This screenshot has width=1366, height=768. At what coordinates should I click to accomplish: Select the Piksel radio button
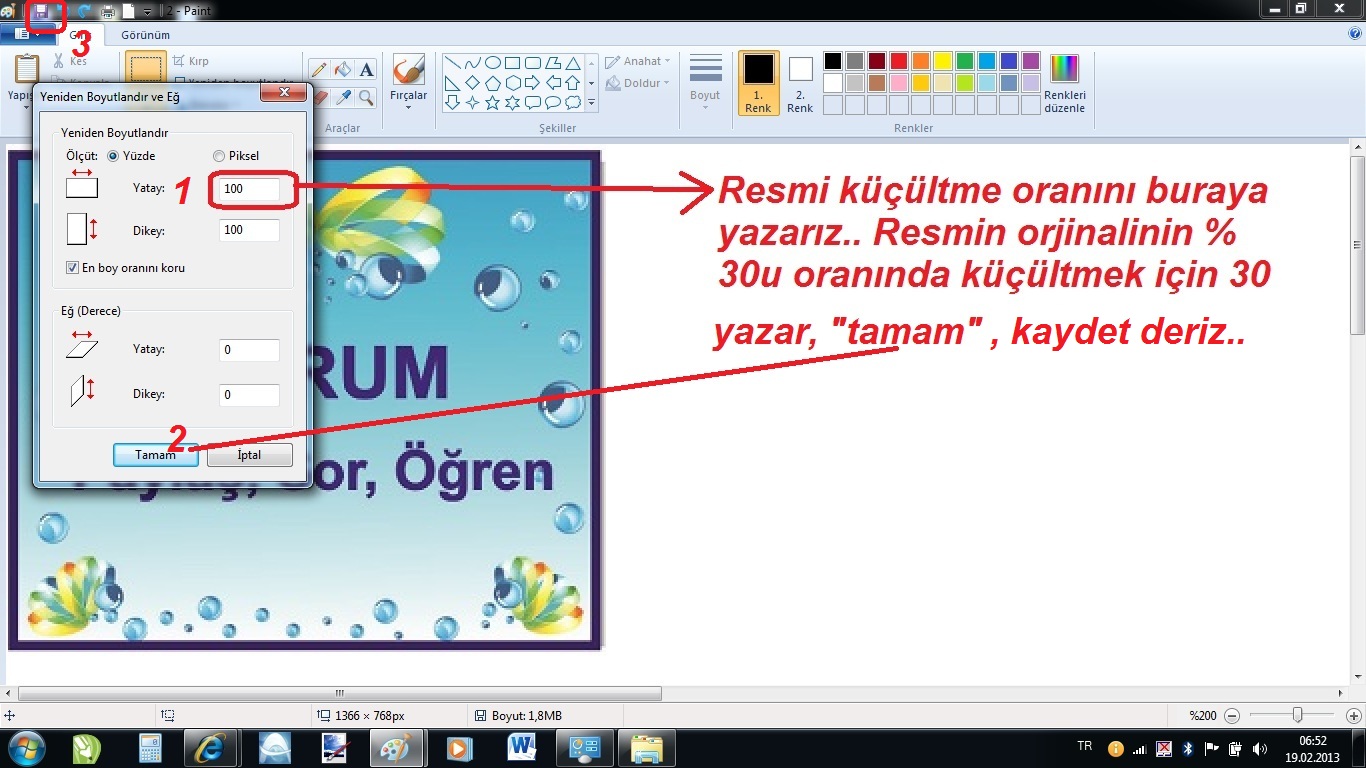pyautogui.click(x=219, y=156)
